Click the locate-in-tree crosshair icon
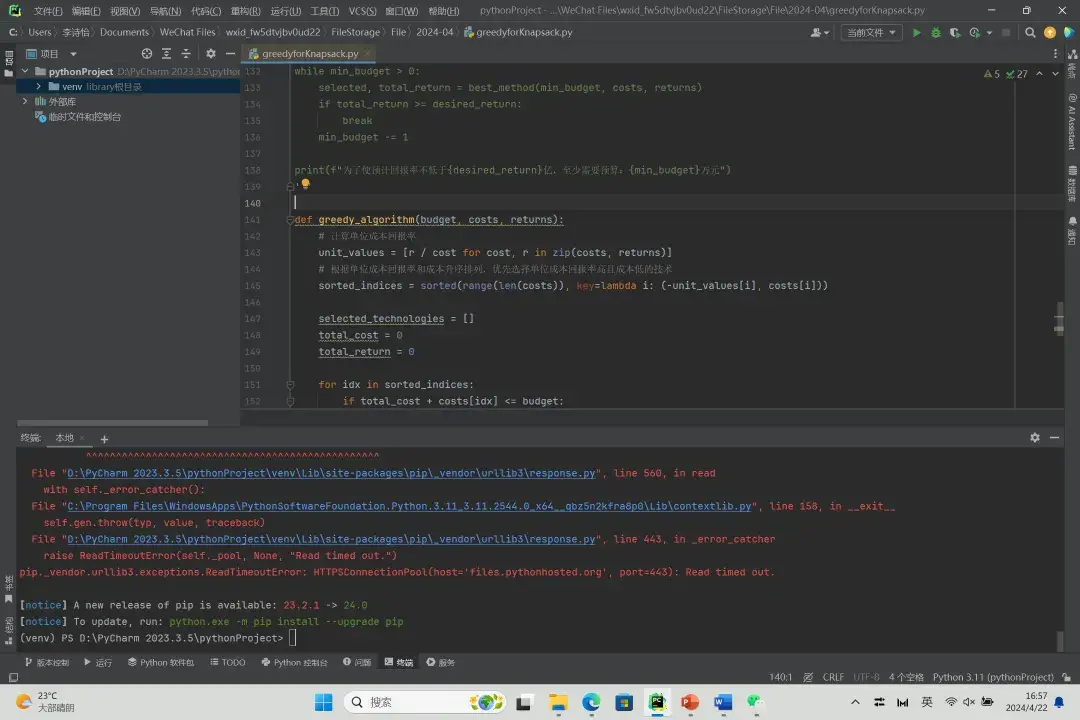The height and width of the screenshot is (720, 1080). [147, 54]
